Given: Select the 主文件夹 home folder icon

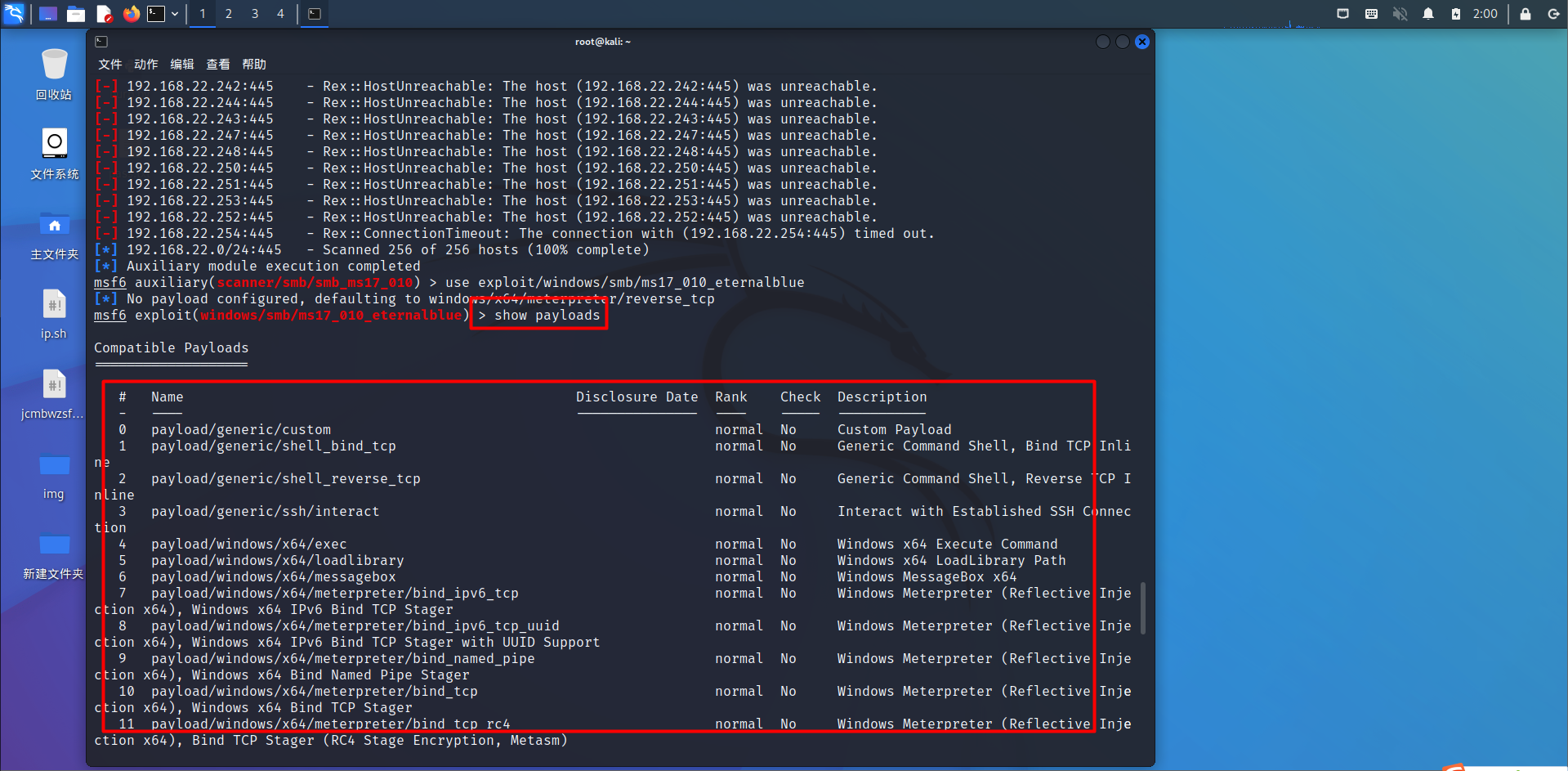Looking at the screenshot, I should (x=54, y=235).
